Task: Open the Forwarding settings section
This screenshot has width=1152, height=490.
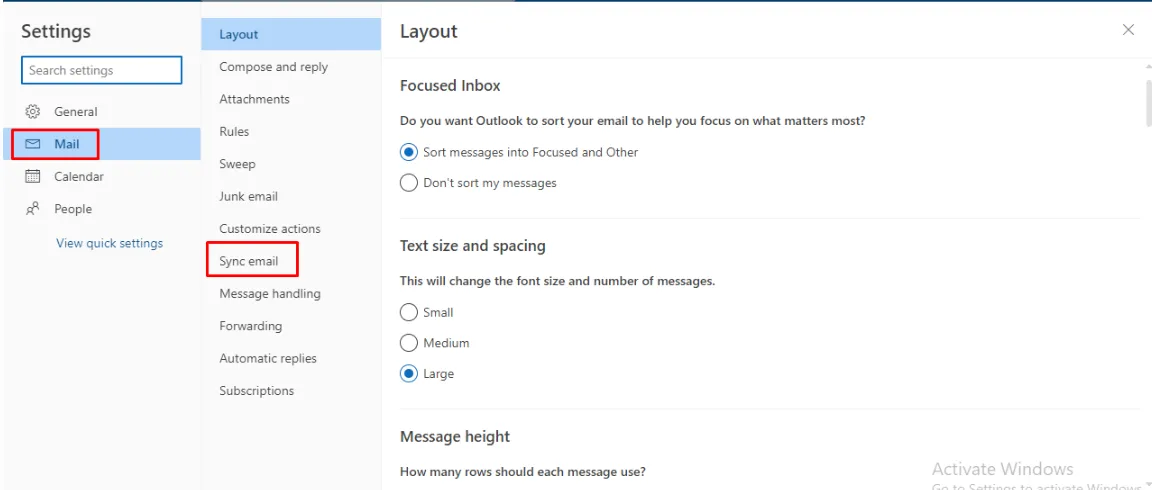Action: click(251, 326)
